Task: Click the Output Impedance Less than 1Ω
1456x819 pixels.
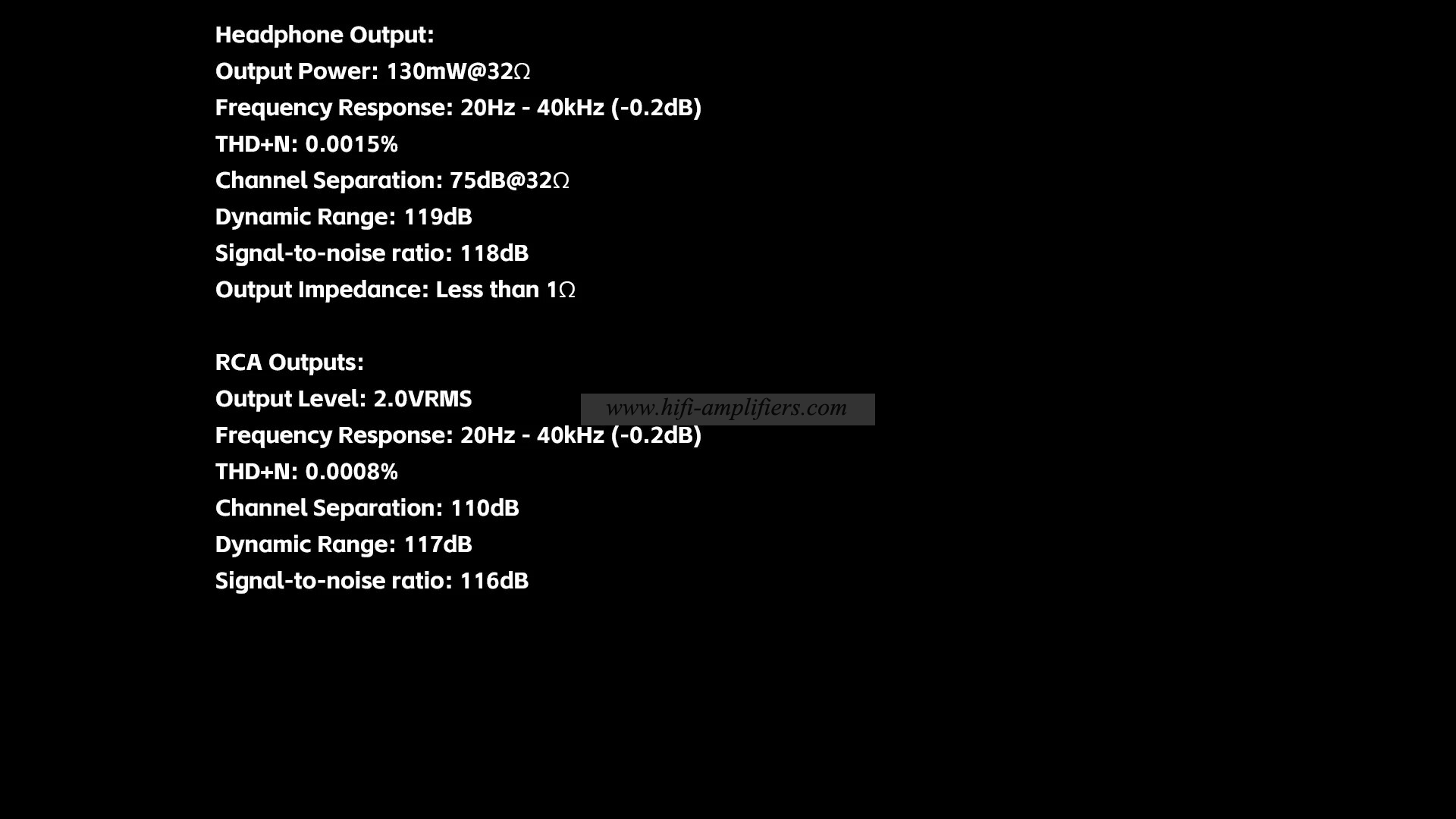Action: click(395, 289)
